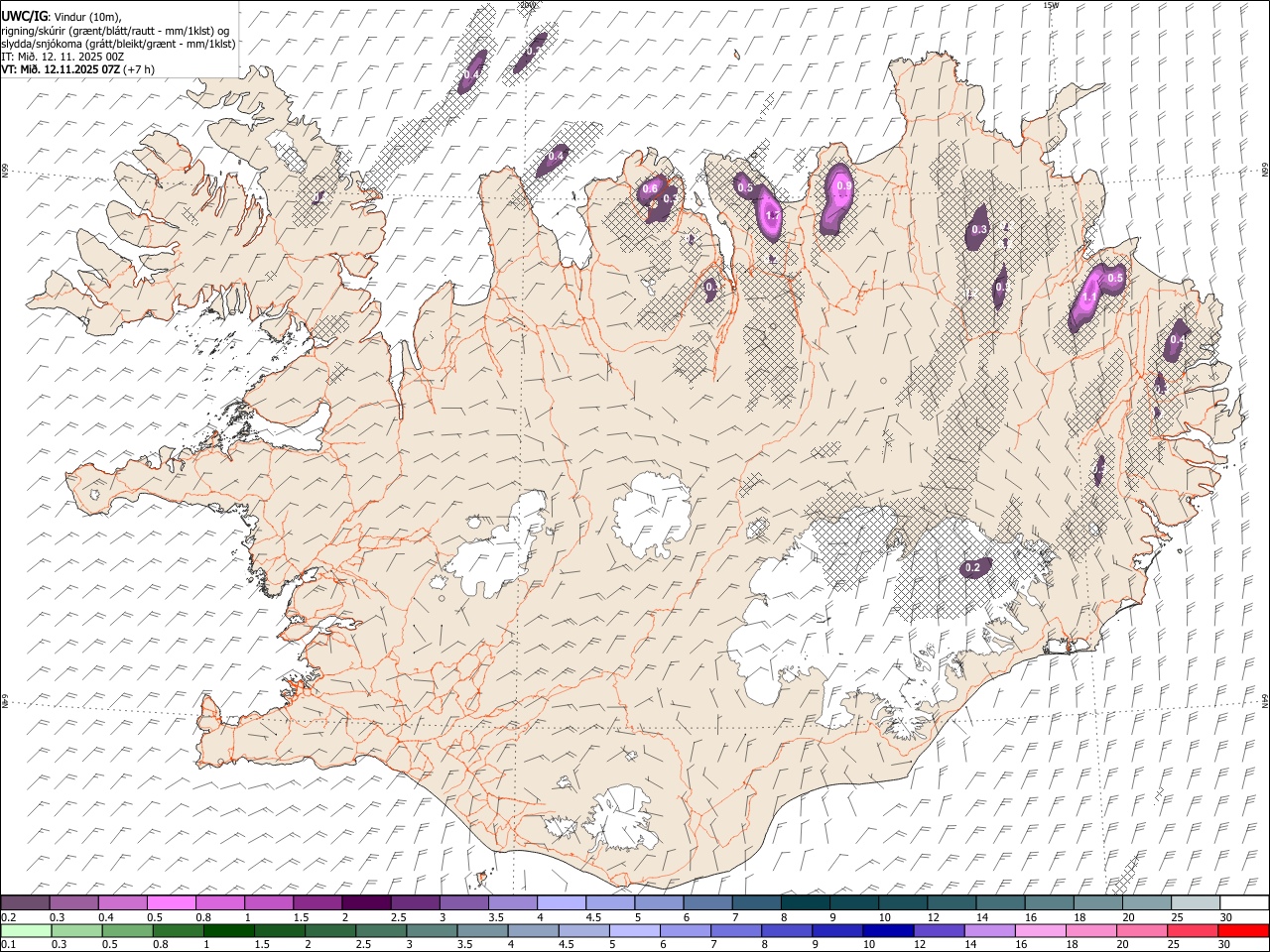Click the snow scale swatch starting at 4.5
1270x952 pixels.
click(609, 902)
